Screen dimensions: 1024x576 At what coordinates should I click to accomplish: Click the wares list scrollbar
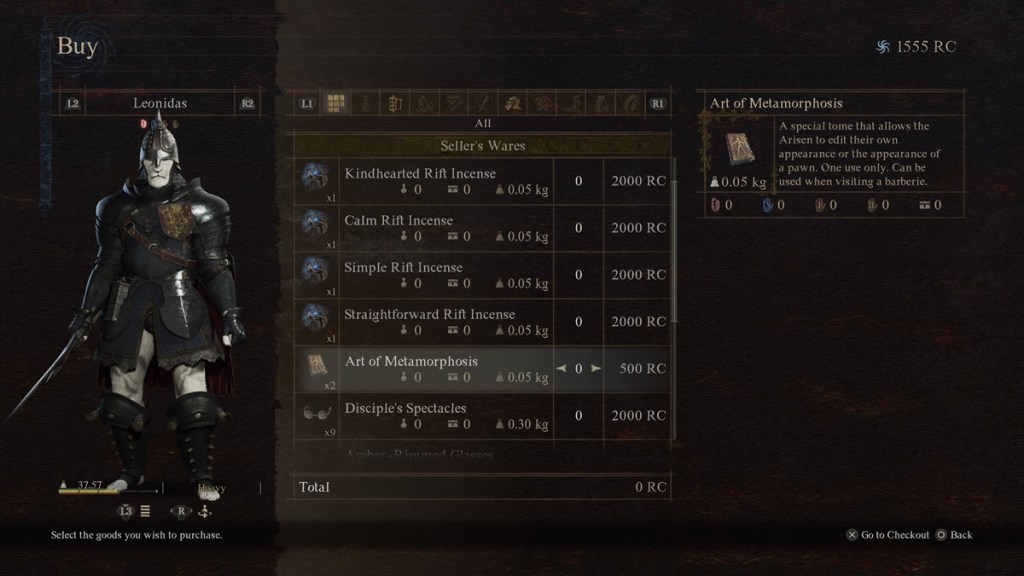point(674,251)
